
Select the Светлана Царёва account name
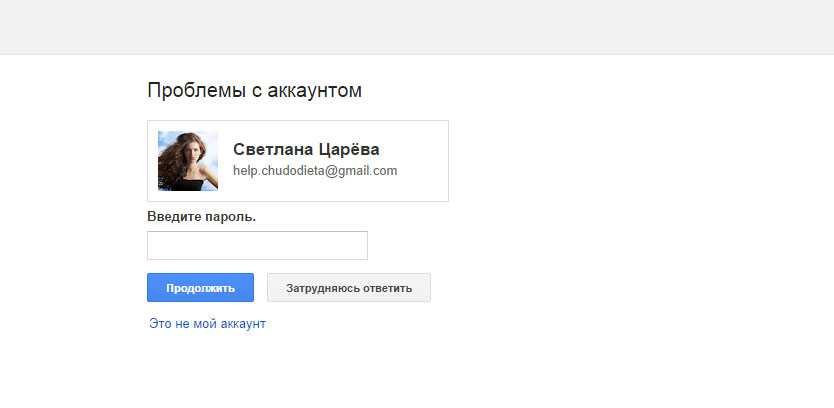tap(306, 149)
